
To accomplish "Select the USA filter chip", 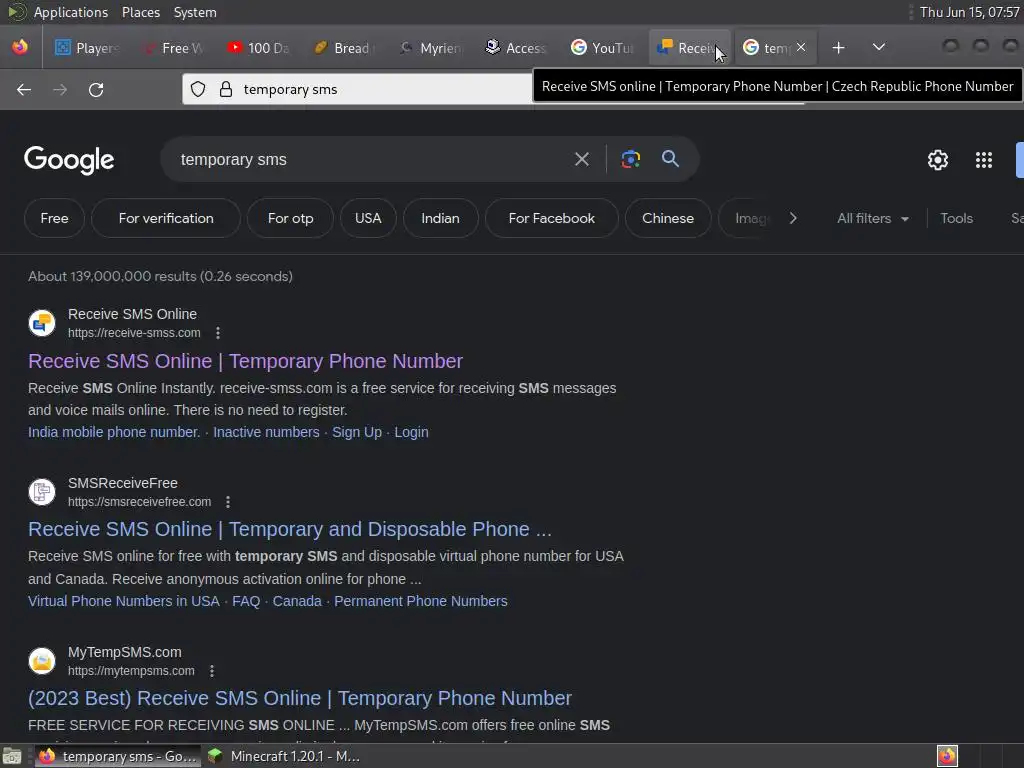I will [368, 218].
